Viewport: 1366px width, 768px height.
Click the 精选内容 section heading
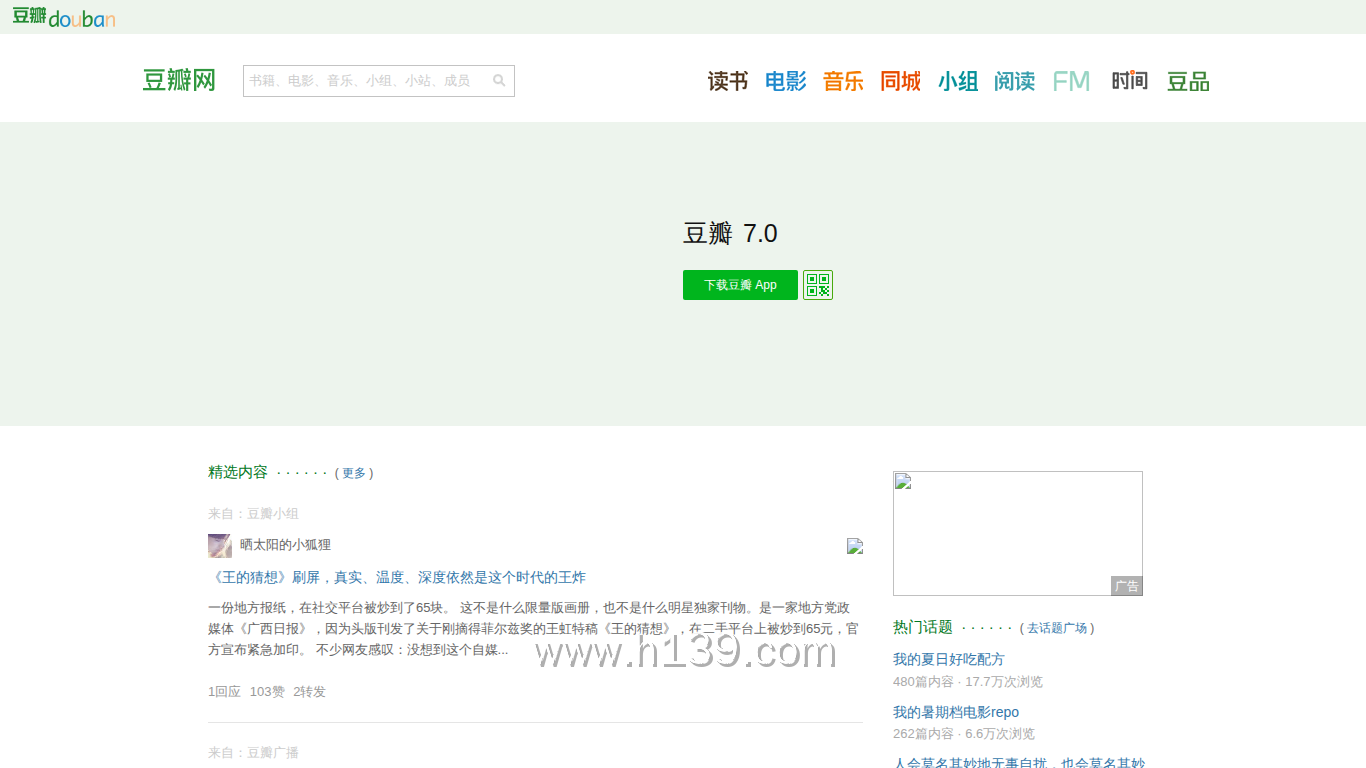pyautogui.click(x=238, y=472)
